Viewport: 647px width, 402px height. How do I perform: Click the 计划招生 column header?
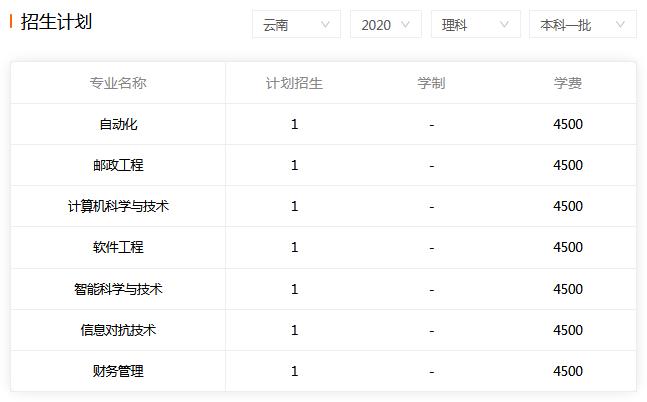[x=294, y=83]
